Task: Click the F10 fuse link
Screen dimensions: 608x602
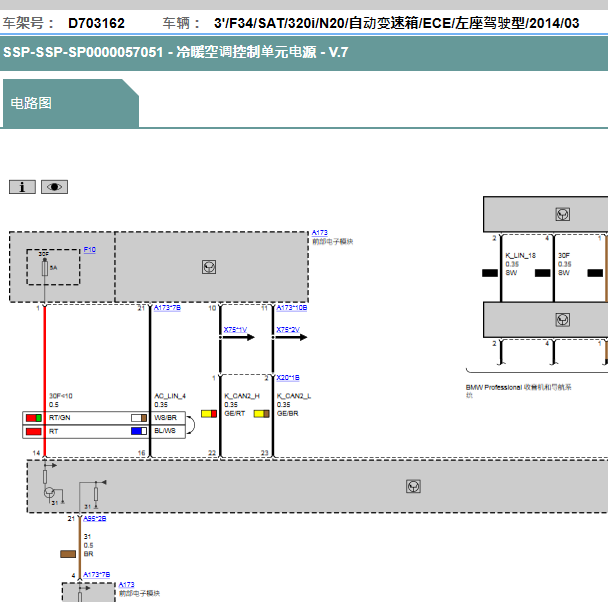Action: click(90, 250)
